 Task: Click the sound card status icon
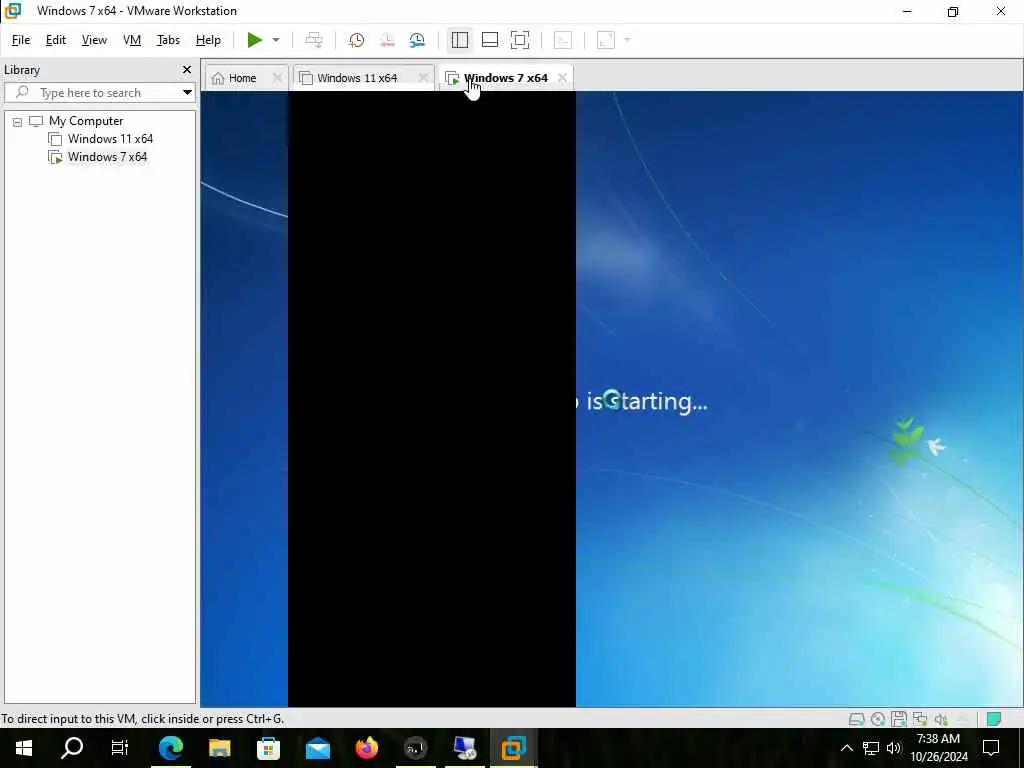click(x=941, y=720)
